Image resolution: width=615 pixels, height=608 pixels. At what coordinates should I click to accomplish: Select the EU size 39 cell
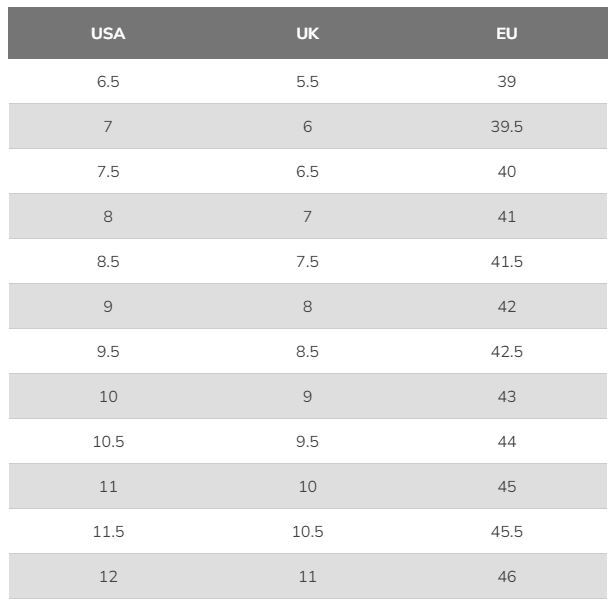(507, 81)
